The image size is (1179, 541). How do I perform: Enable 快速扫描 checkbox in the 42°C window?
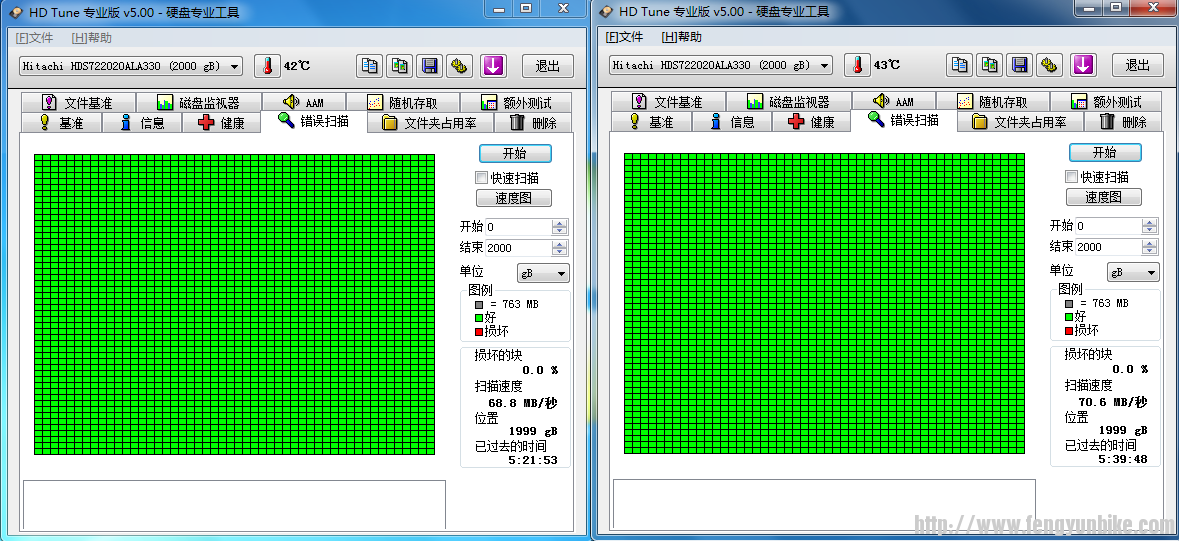[x=482, y=177]
